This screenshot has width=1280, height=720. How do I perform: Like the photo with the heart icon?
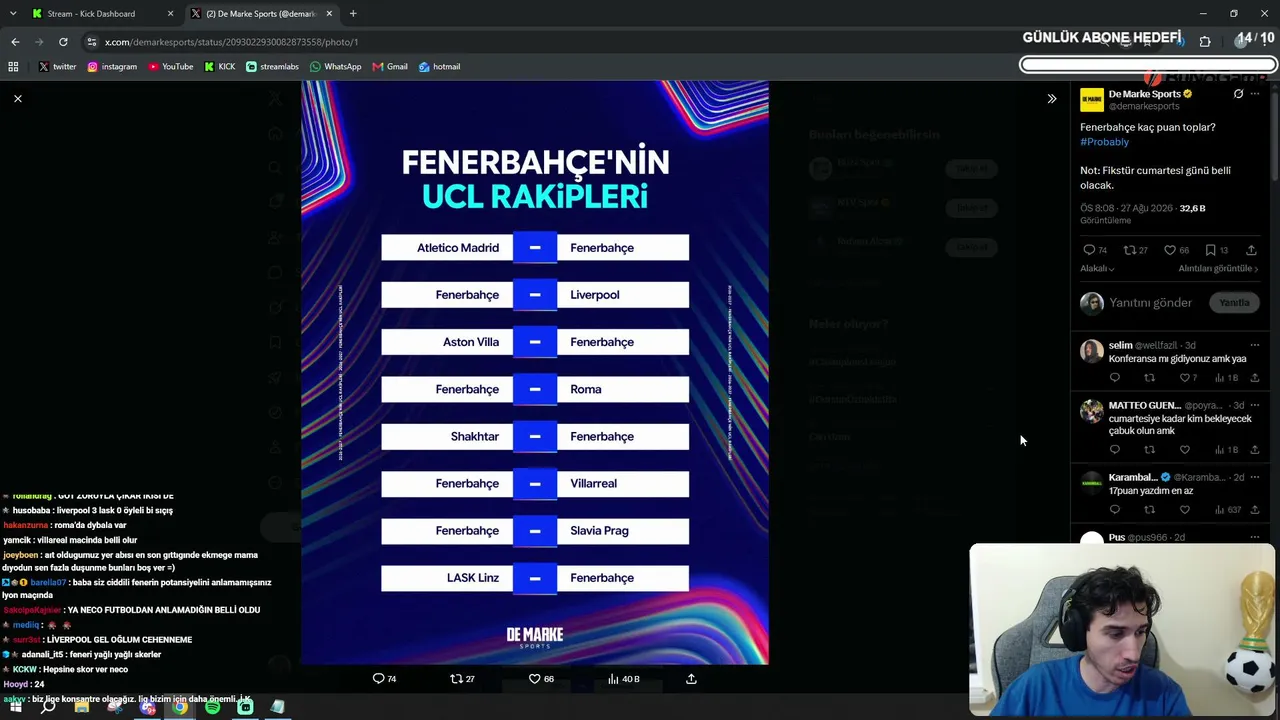click(535, 678)
